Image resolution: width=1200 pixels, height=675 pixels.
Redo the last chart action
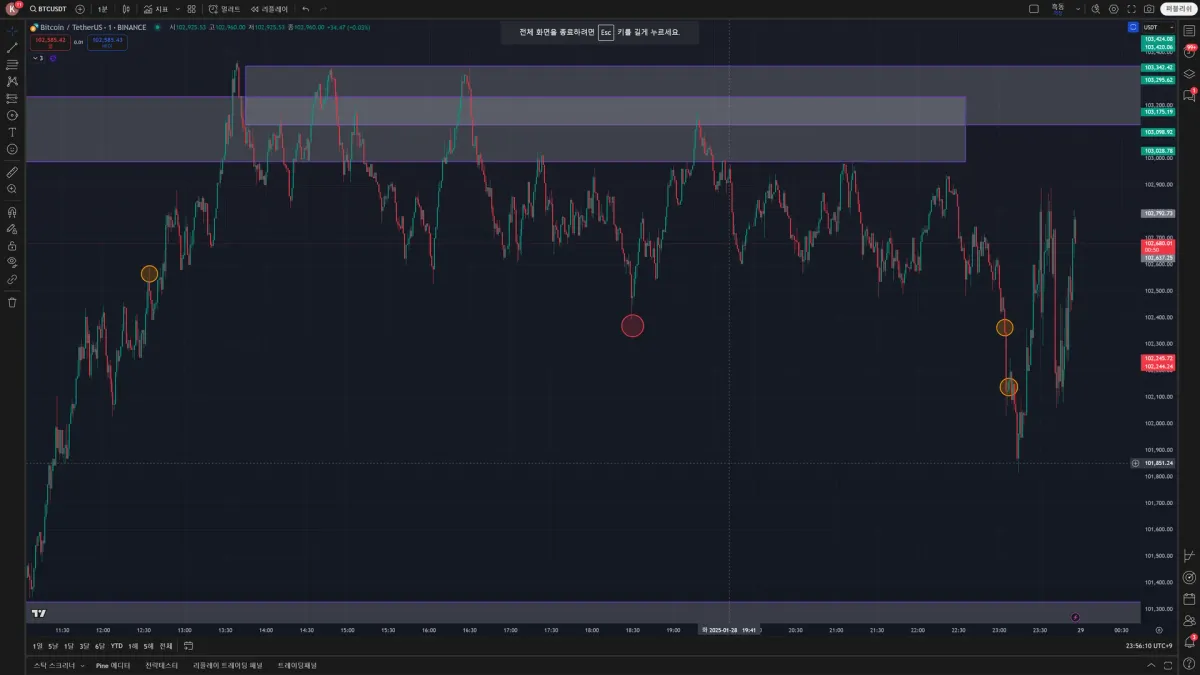click(x=323, y=8)
